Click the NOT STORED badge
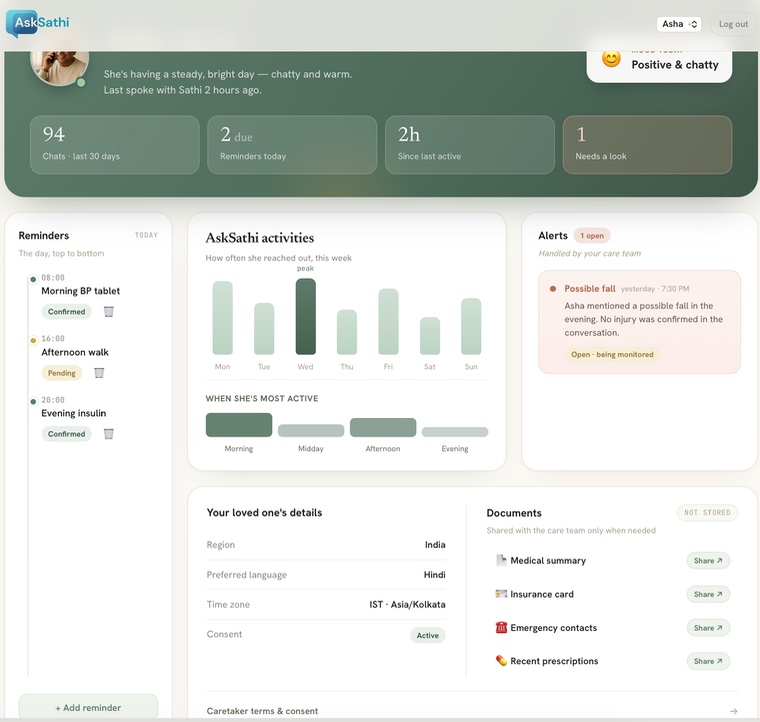Viewport: 760px width, 722px height. pos(707,513)
